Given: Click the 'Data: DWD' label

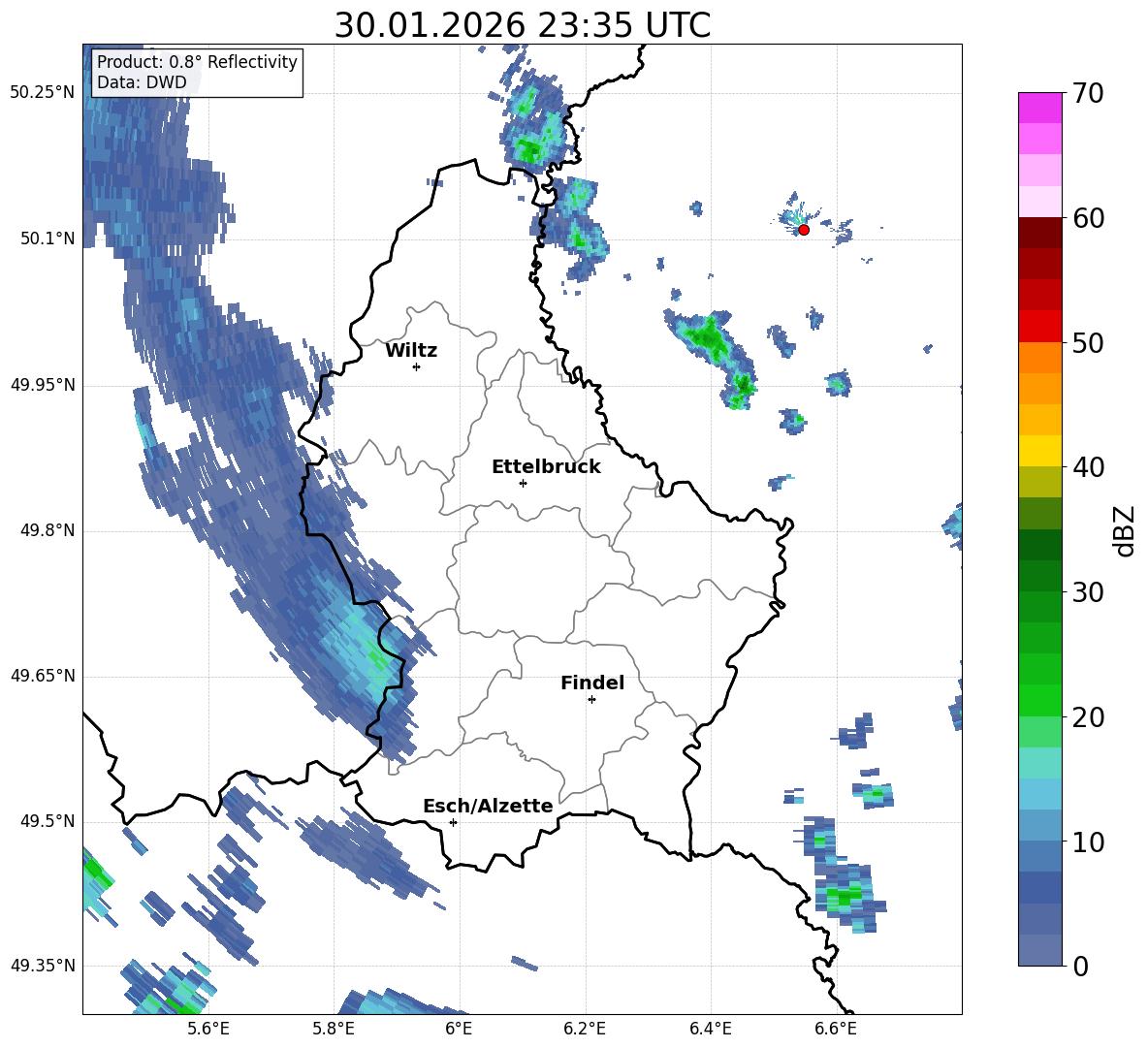Looking at the screenshot, I should point(142,82).
